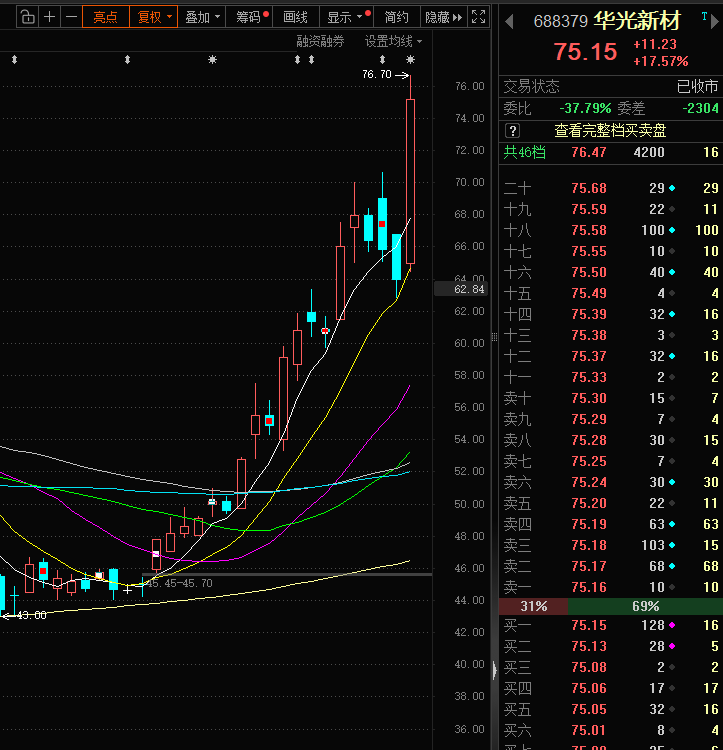Enter fullscreen chart with expand icon
This screenshot has width=723, height=750.
478,17
